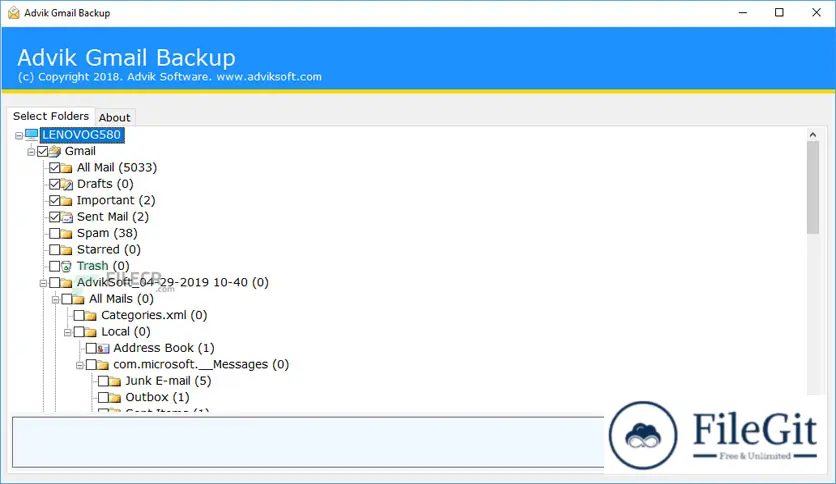Collapse the LENOVOG580 root node
This screenshot has height=484, width=836.
tap(19, 135)
